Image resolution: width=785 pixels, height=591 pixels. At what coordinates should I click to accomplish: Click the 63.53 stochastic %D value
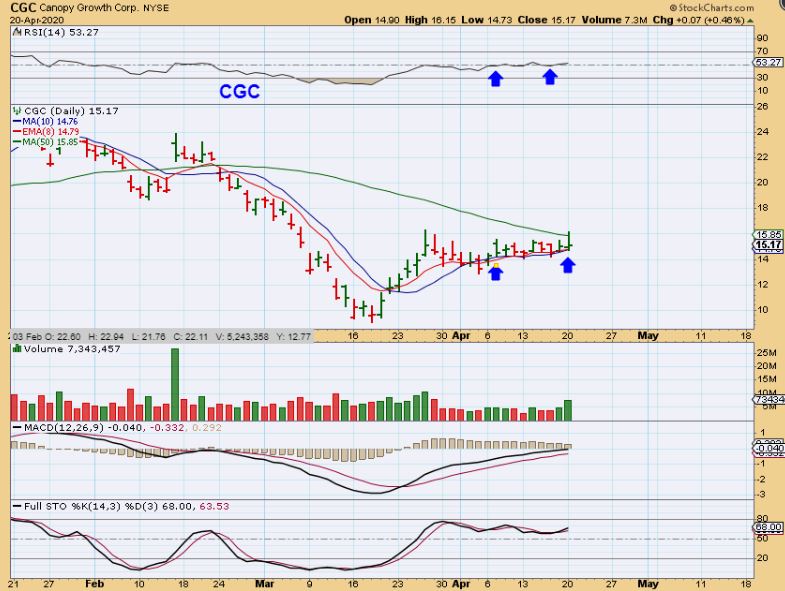point(214,506)
